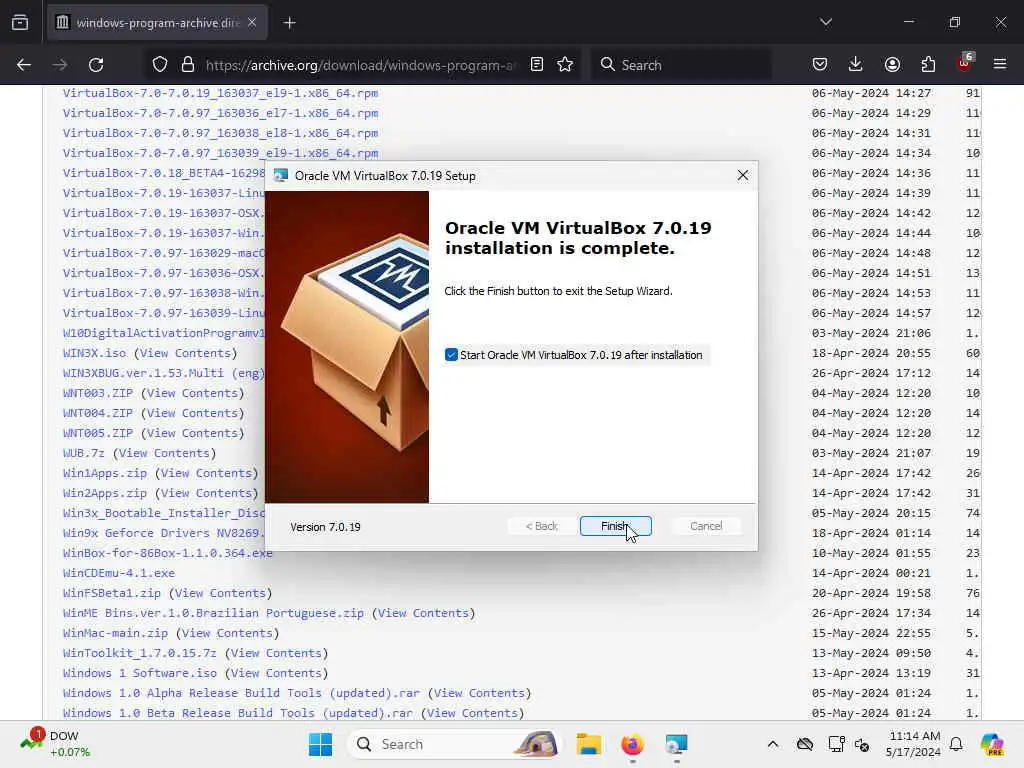The width and height of the screenshot is (1024, 768).
Task: Click the taskbar Search box
Action: 455,744
